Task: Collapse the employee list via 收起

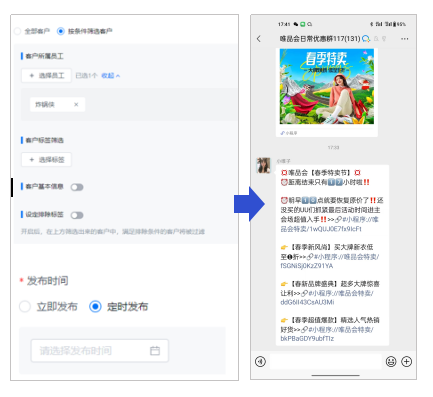Action: (x=111, y=76)
